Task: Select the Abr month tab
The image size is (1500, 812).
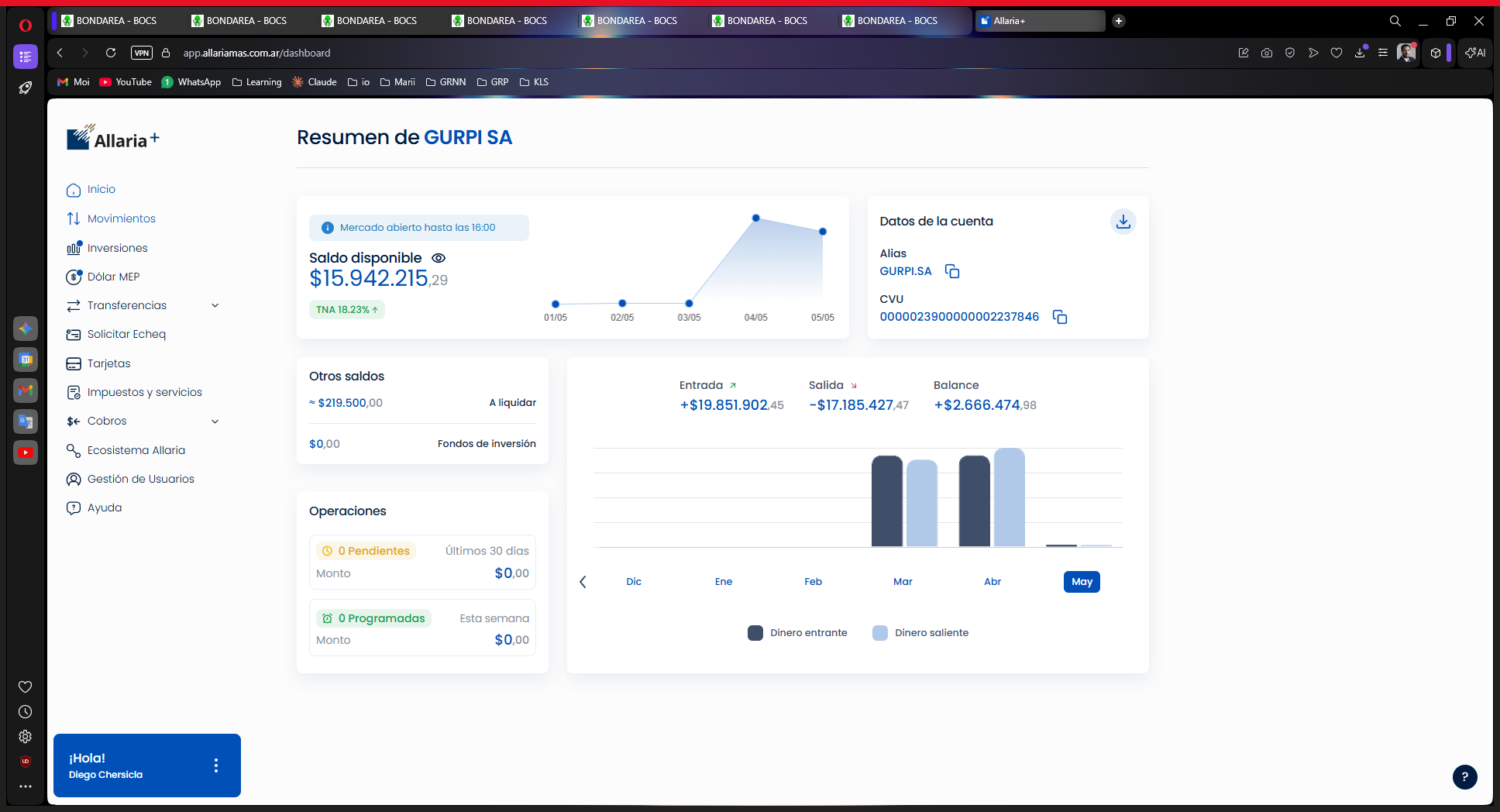Action: [993, 582]
